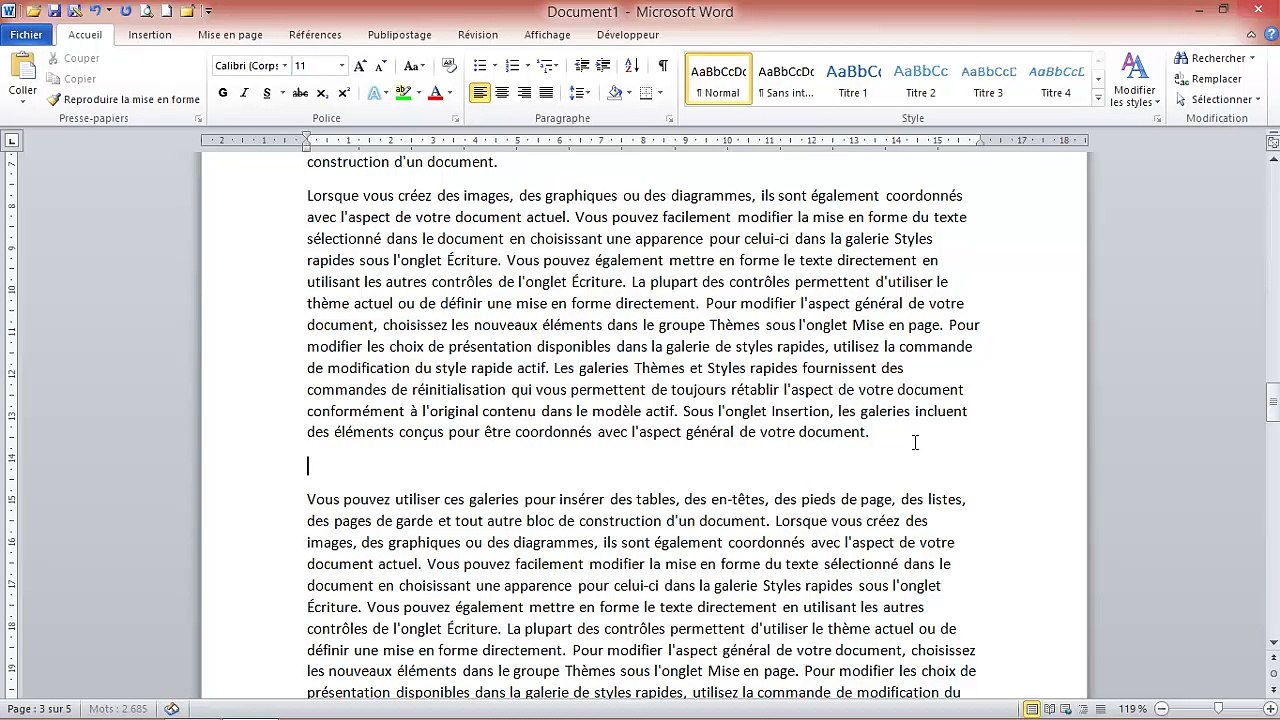
Task: Apply the Sans interligne style
Action: (x=786, y=79)
